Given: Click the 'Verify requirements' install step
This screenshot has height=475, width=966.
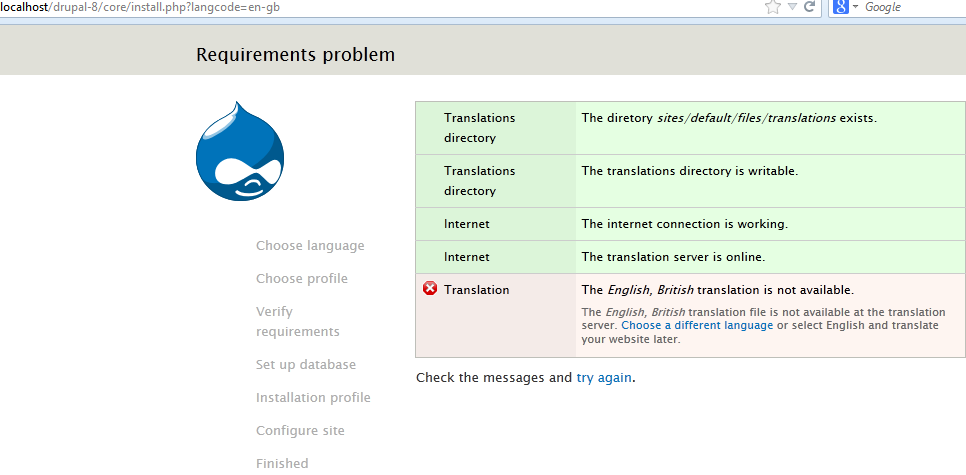Looking at the screenshot, I should click(297, 321).
